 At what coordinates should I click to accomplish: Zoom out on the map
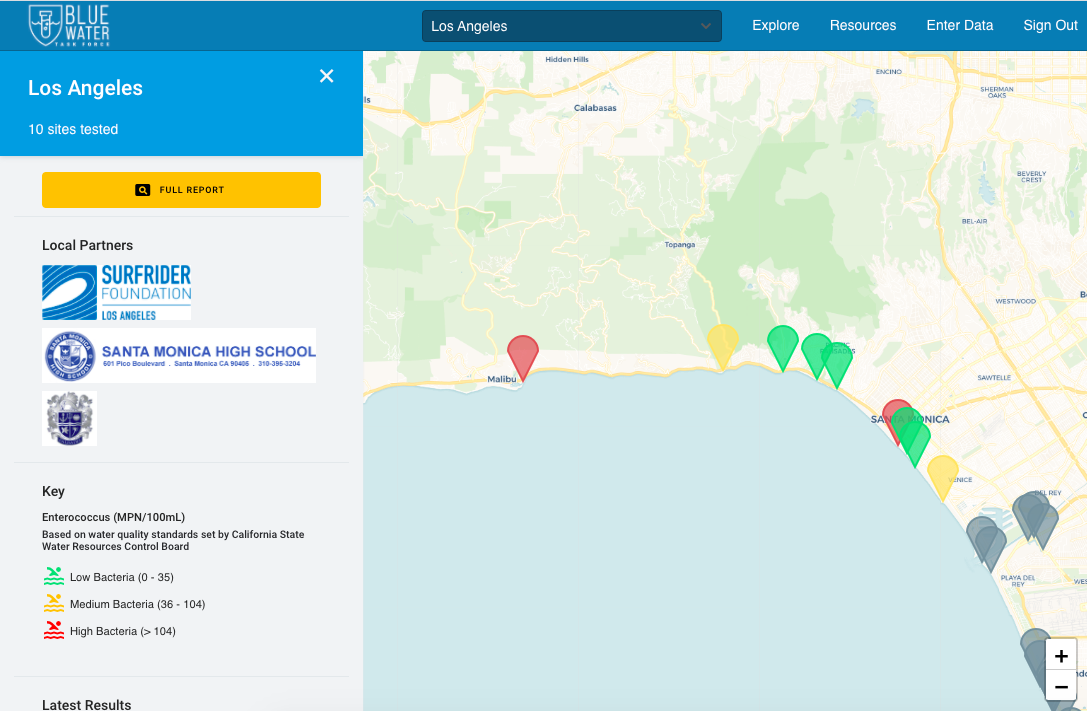point(1061,687)
